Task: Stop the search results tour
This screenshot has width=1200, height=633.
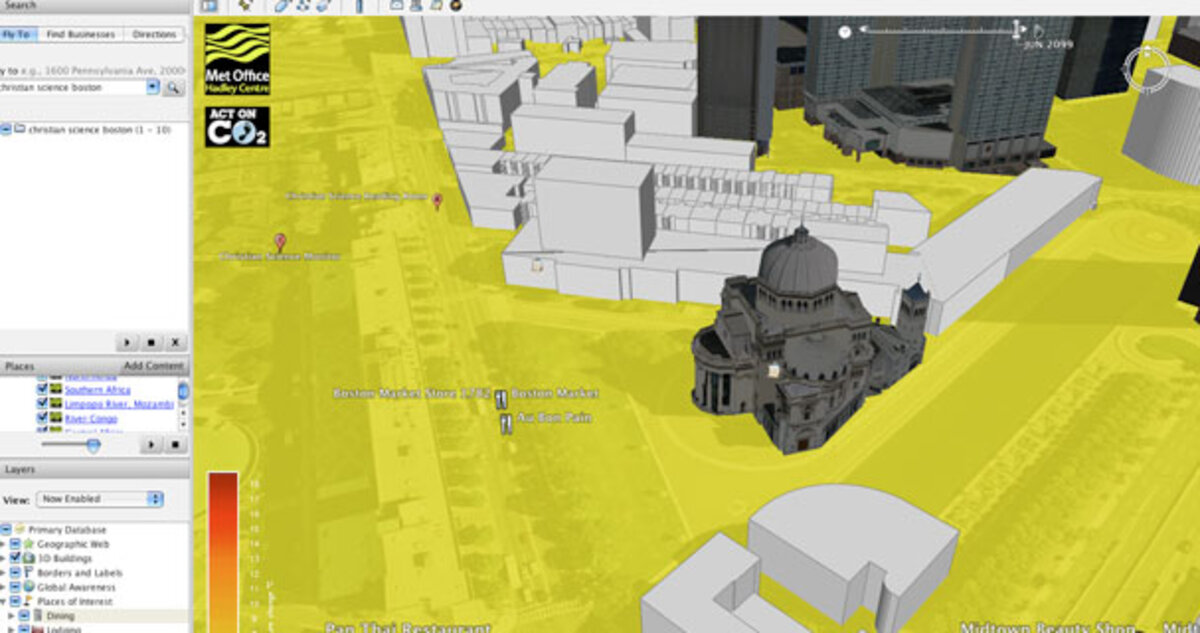Action: 153,342
